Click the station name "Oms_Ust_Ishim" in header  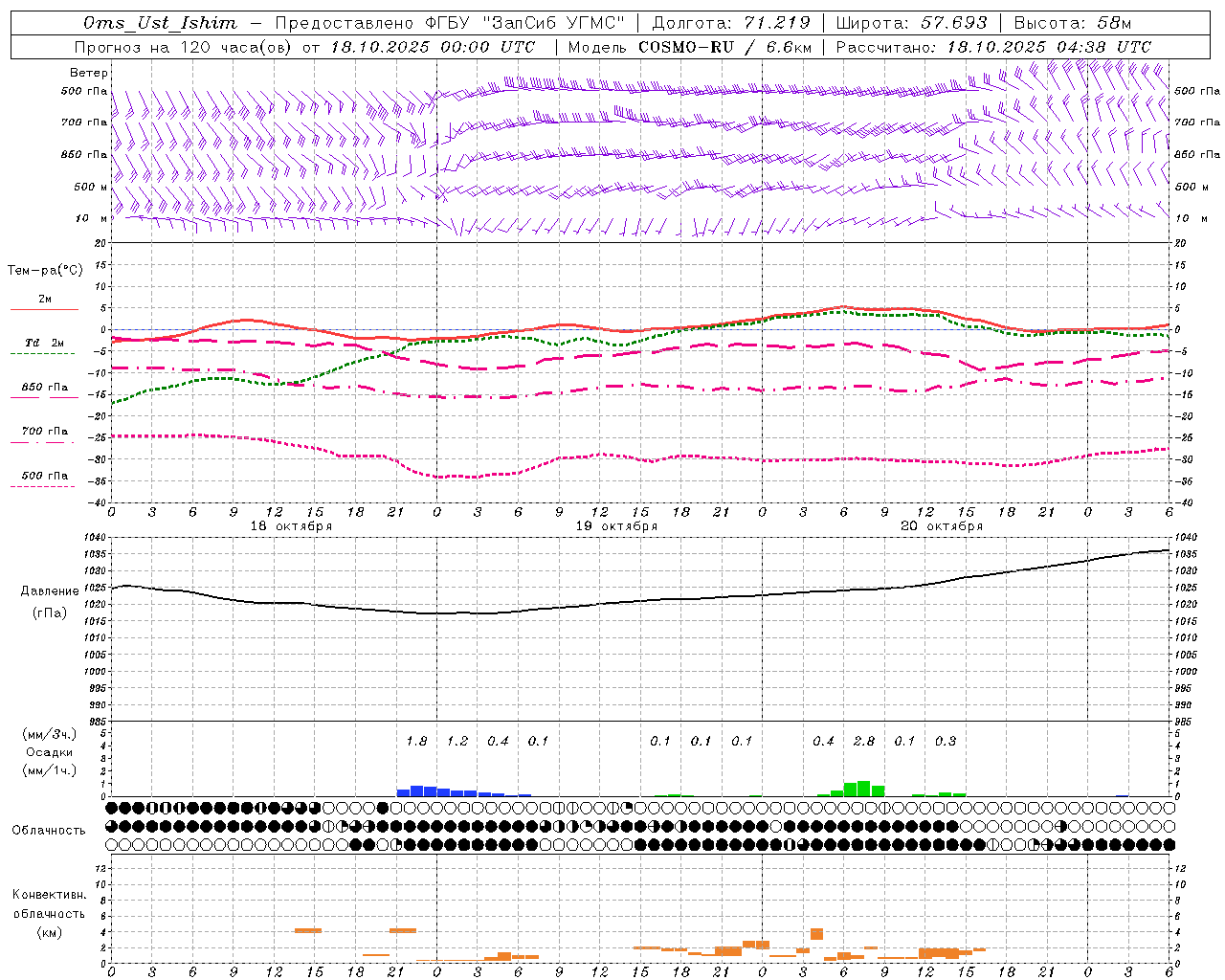(x=160, y=23)
